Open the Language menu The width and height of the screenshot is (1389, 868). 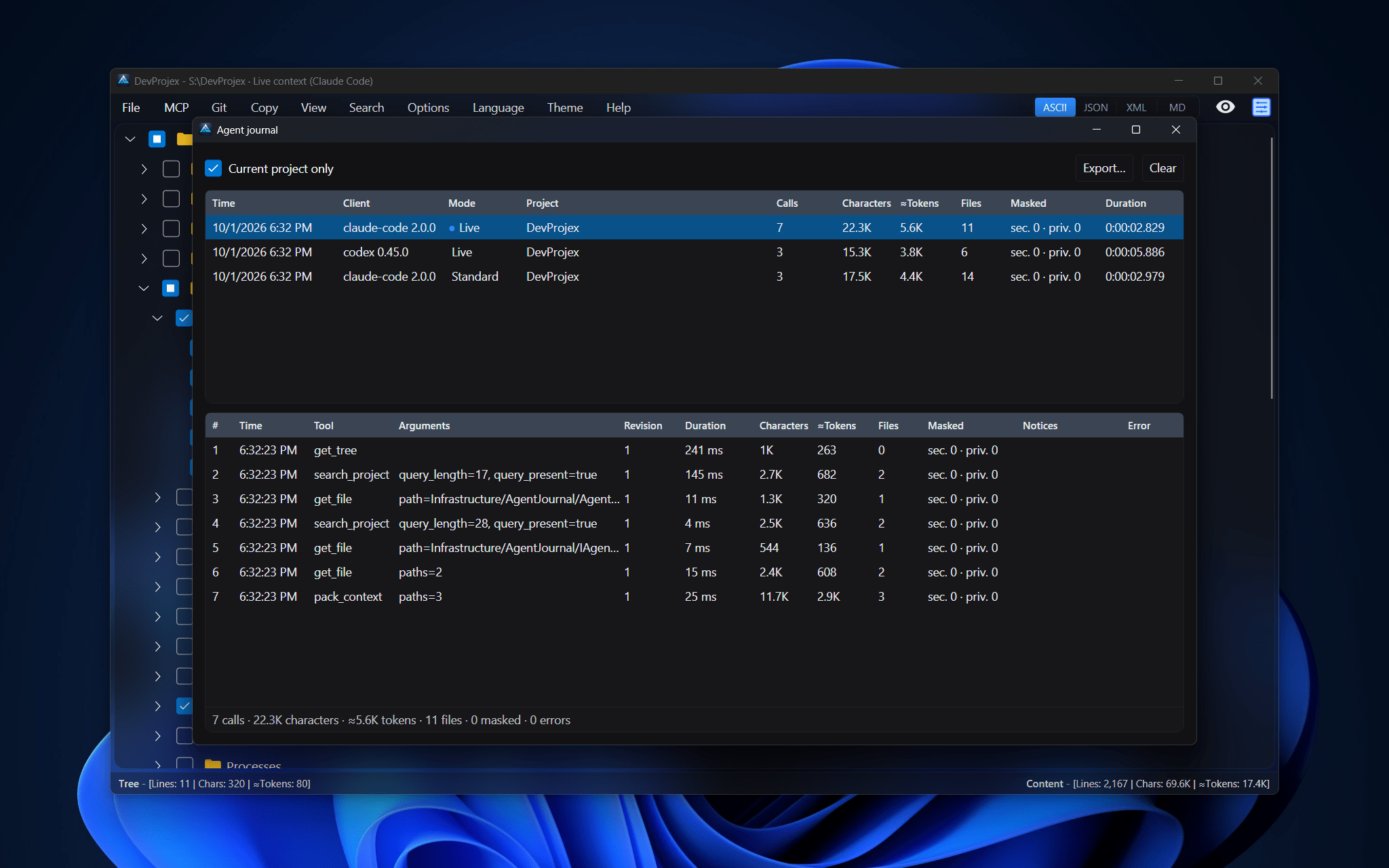[498, 107]
